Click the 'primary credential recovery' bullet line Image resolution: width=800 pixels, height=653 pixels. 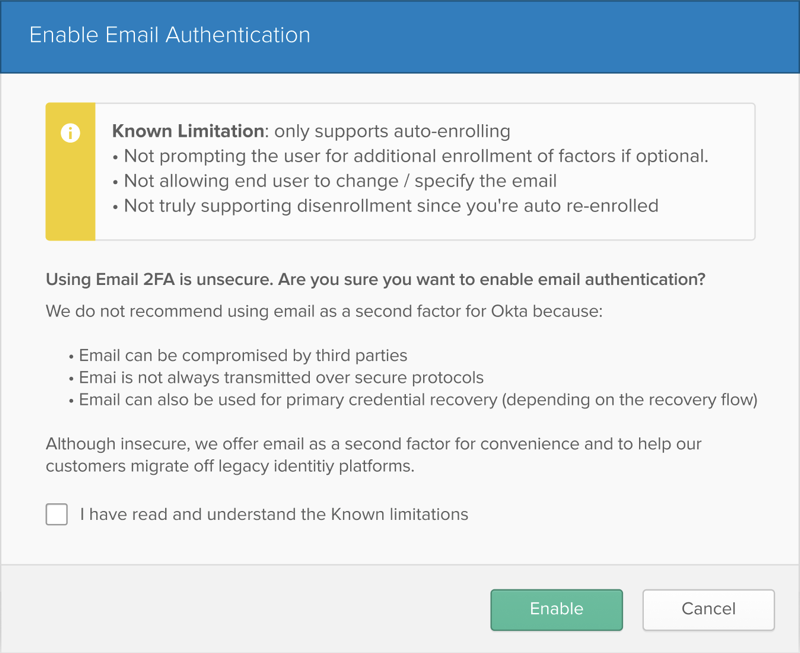tap(413, 399)
